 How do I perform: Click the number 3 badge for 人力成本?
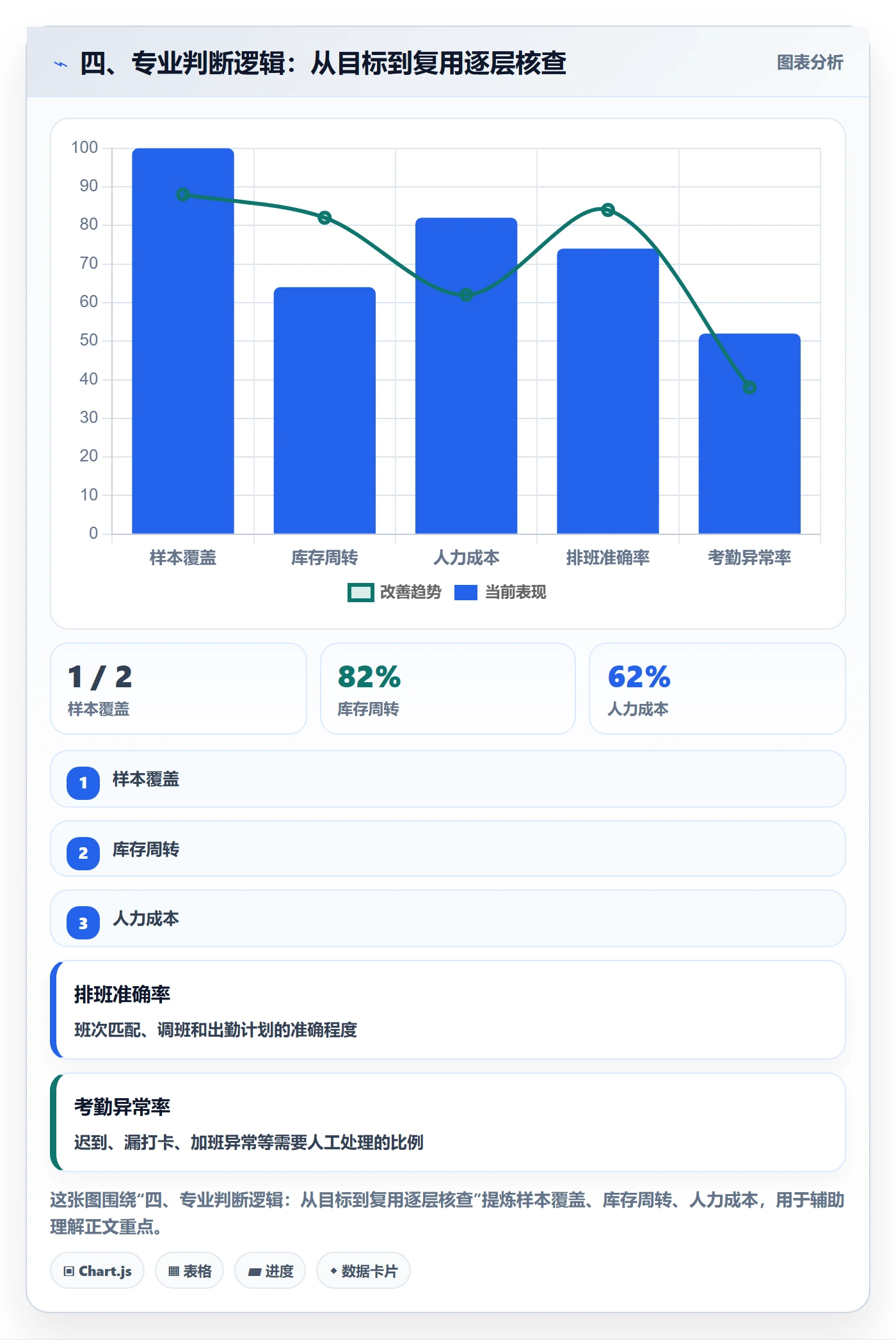[83, 923]
